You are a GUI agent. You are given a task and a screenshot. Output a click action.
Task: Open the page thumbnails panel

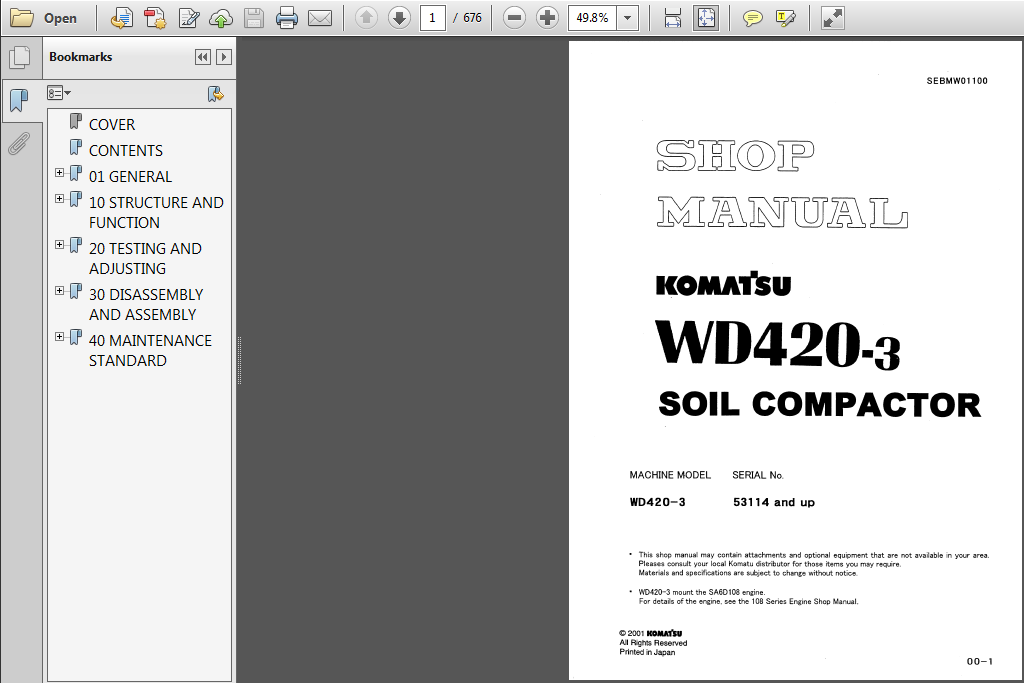click(x=20, y=57)
